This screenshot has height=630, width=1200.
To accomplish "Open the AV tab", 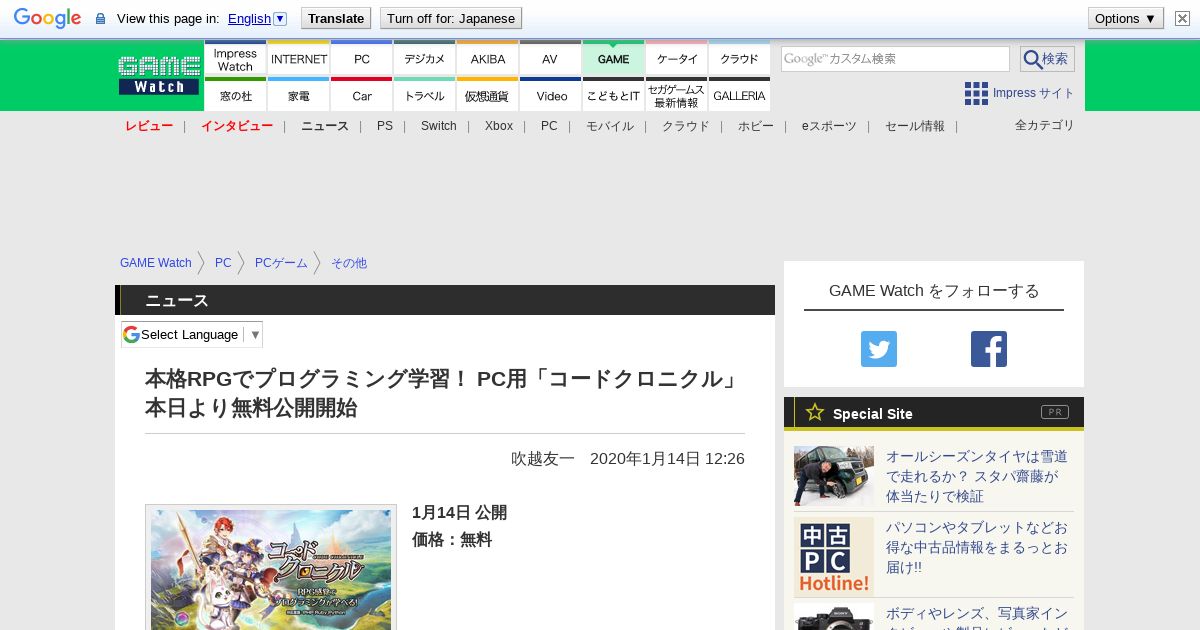I will point(550,58).
